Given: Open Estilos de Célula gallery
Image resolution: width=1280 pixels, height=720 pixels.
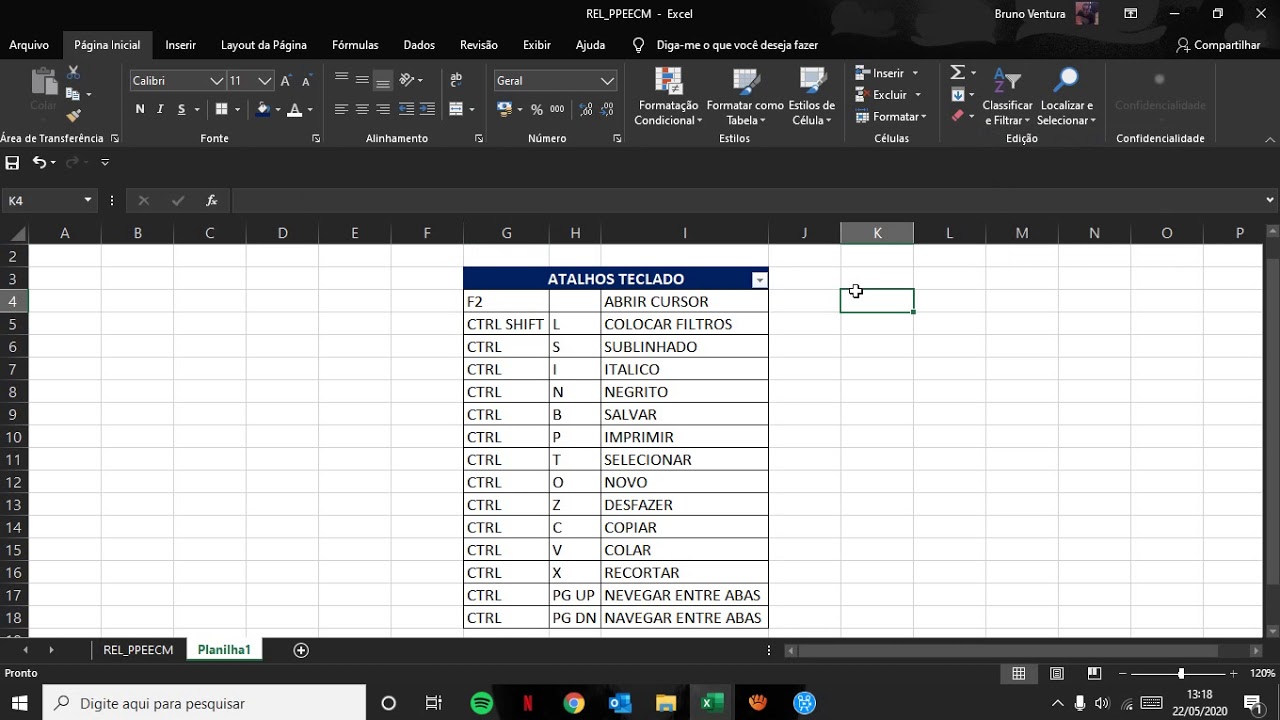Looking at the screenshot, I should coord(812,97).
